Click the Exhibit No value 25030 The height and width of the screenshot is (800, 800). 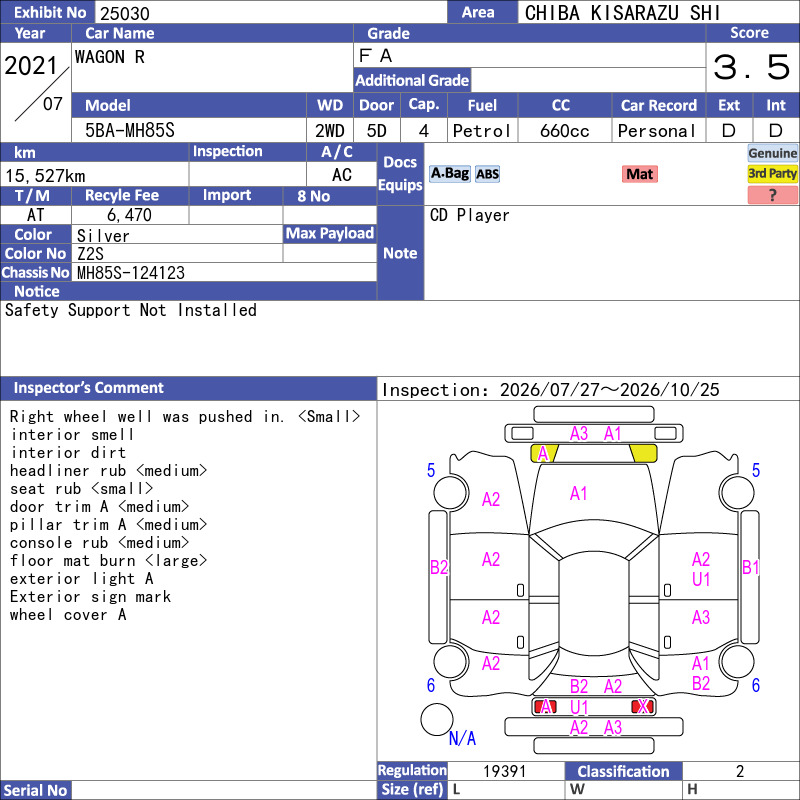click(125, 13)
